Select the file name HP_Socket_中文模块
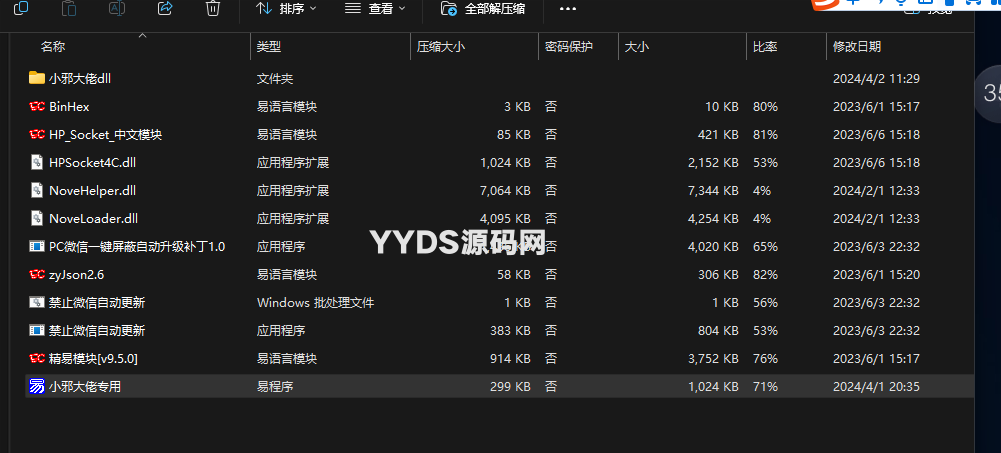Viewport: 1001px width, 453px height. [105, 135]
